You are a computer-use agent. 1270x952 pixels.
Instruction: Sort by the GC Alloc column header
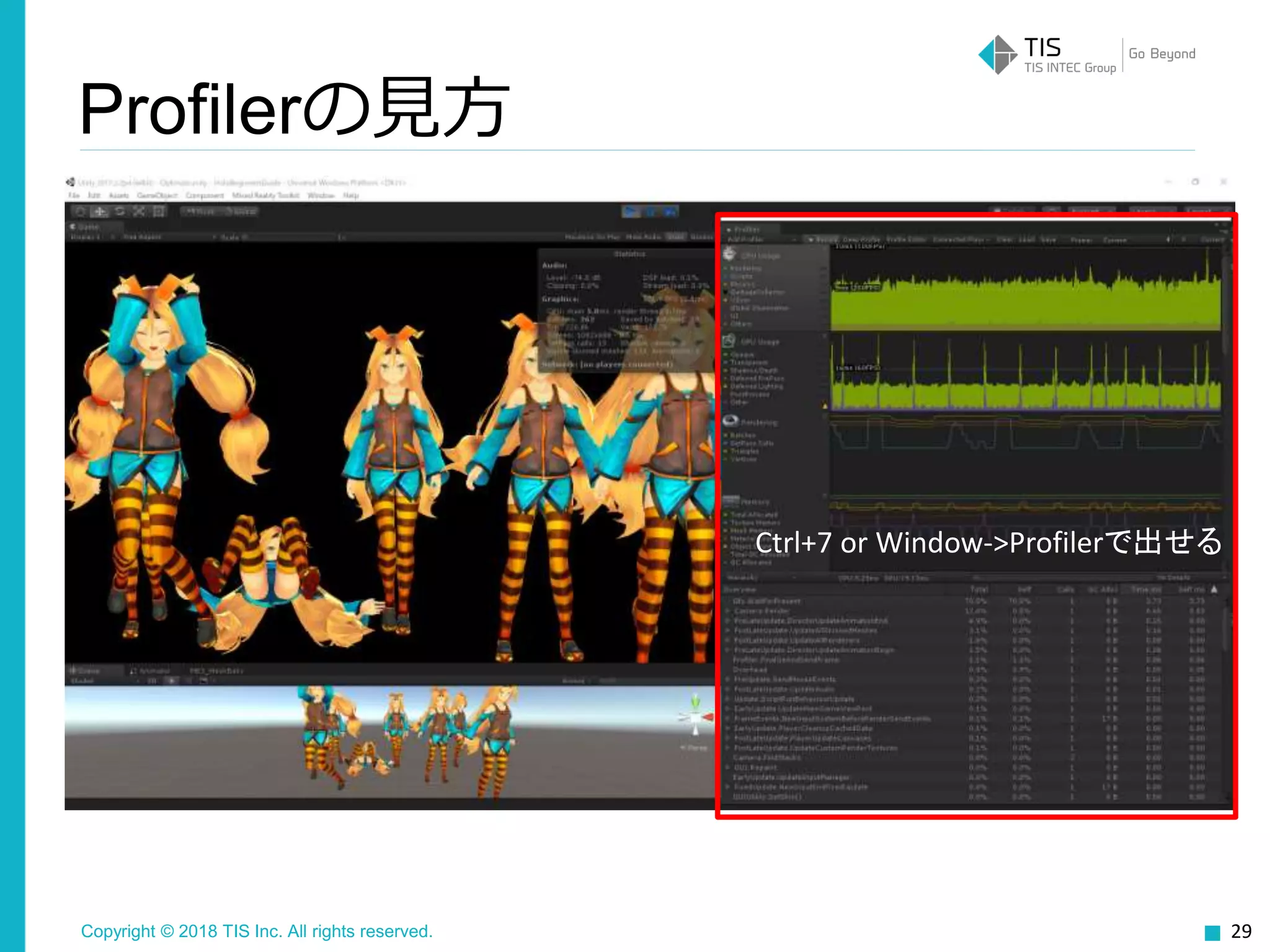tap(1102, 589)
